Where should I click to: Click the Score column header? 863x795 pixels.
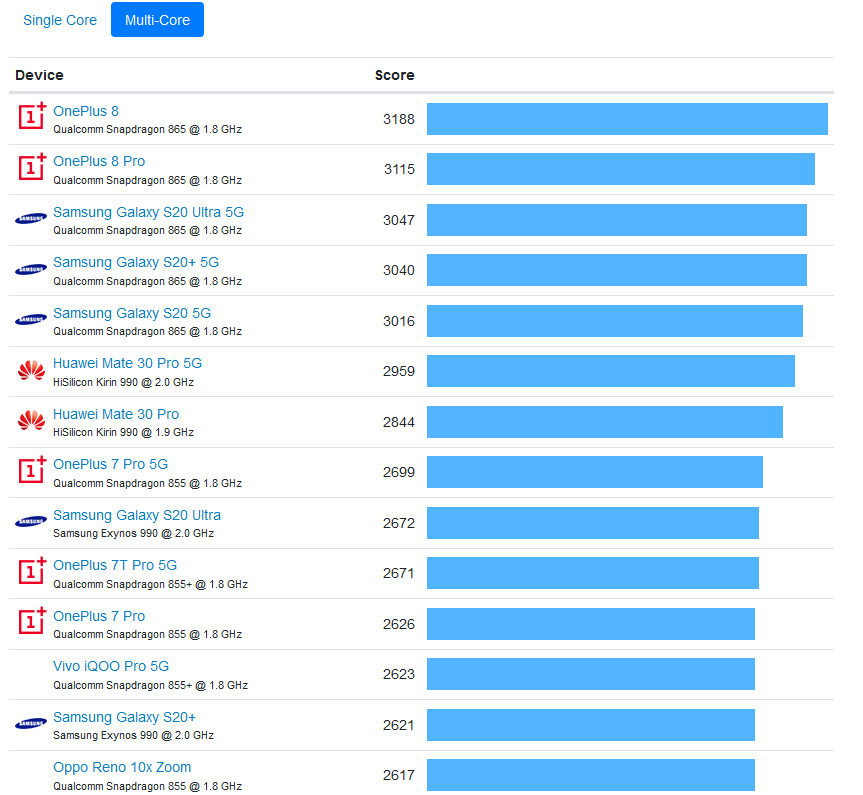click(x=394, y=75)
